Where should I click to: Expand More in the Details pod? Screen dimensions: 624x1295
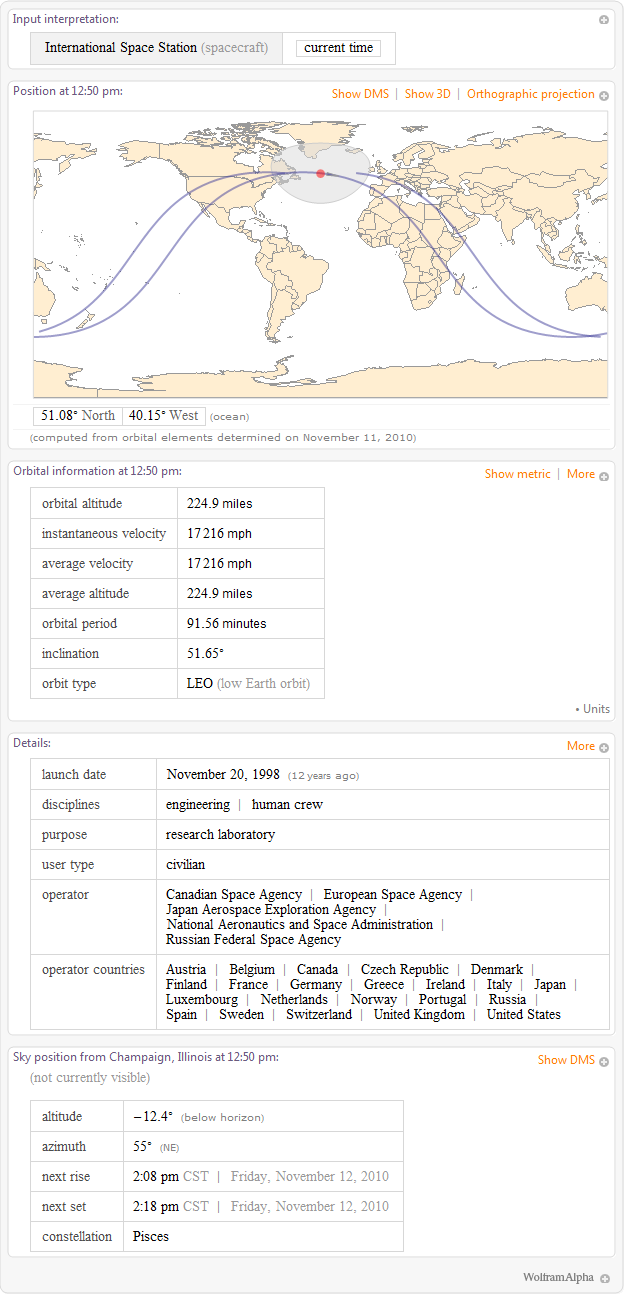click(580, 746)
